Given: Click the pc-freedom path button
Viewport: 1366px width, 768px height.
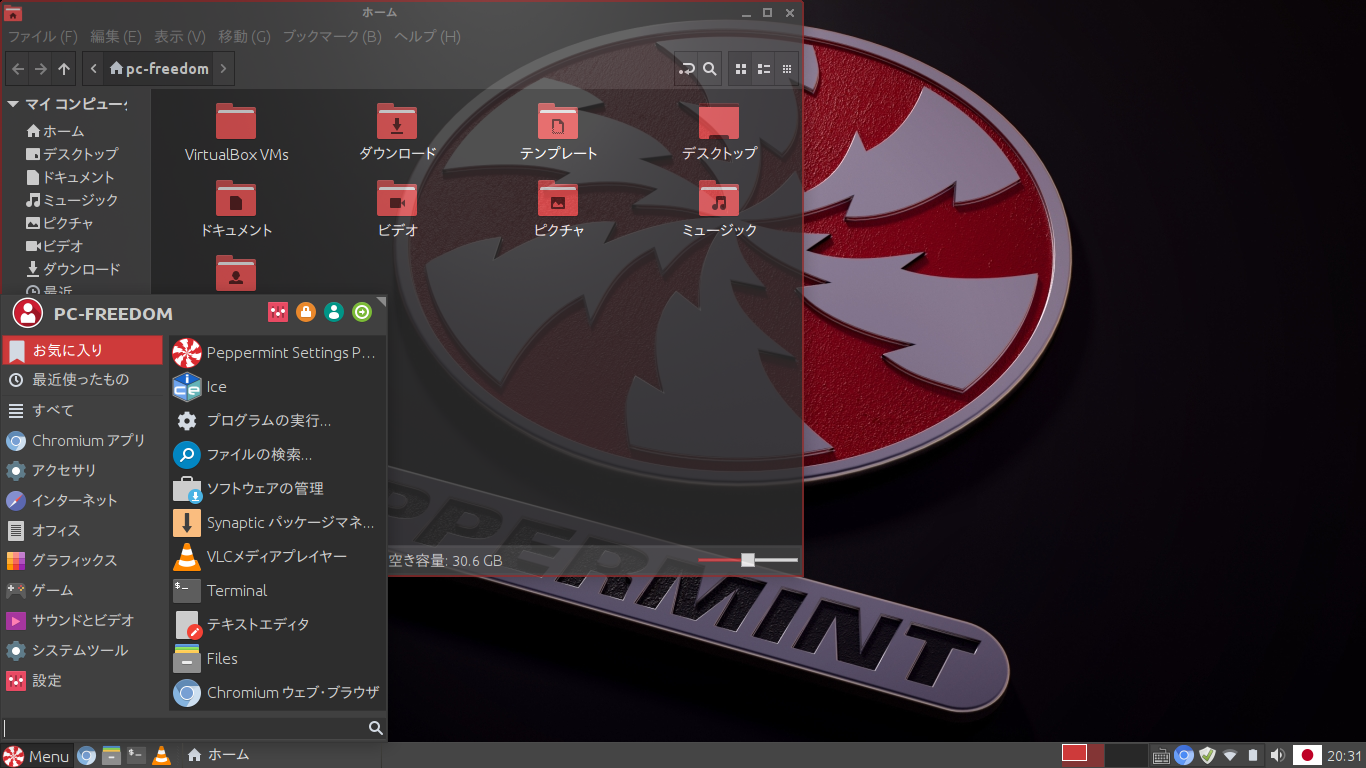Looking at the screenshot, I should pos(160,69).
